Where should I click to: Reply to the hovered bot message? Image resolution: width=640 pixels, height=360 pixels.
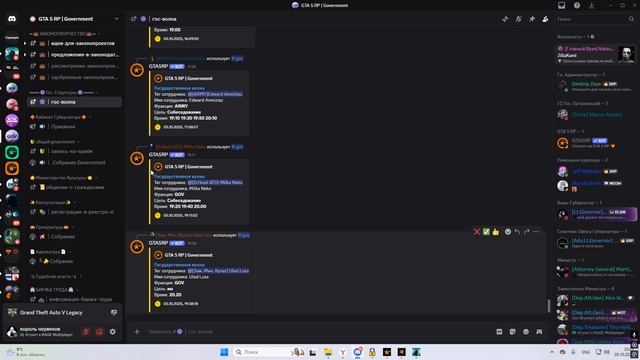[517, 232]
